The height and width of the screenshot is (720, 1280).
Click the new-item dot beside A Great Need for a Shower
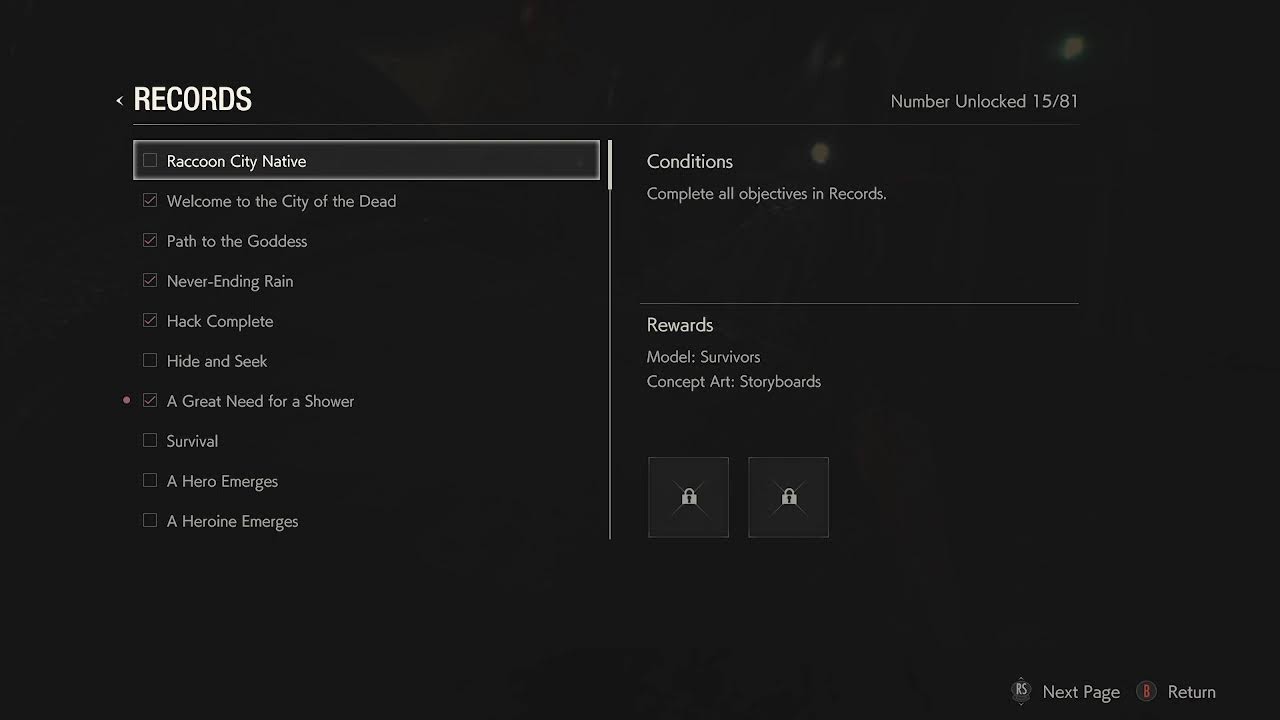coord(126,400)
